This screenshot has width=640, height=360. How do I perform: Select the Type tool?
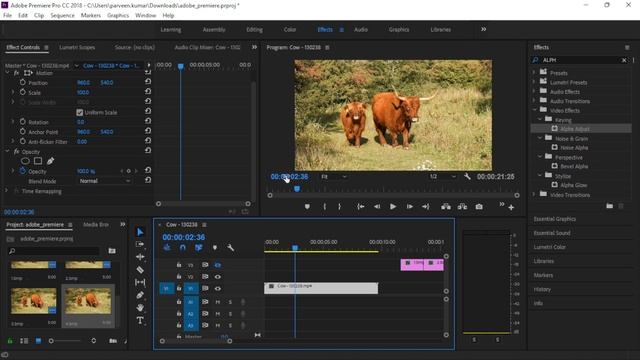point(140,320)
